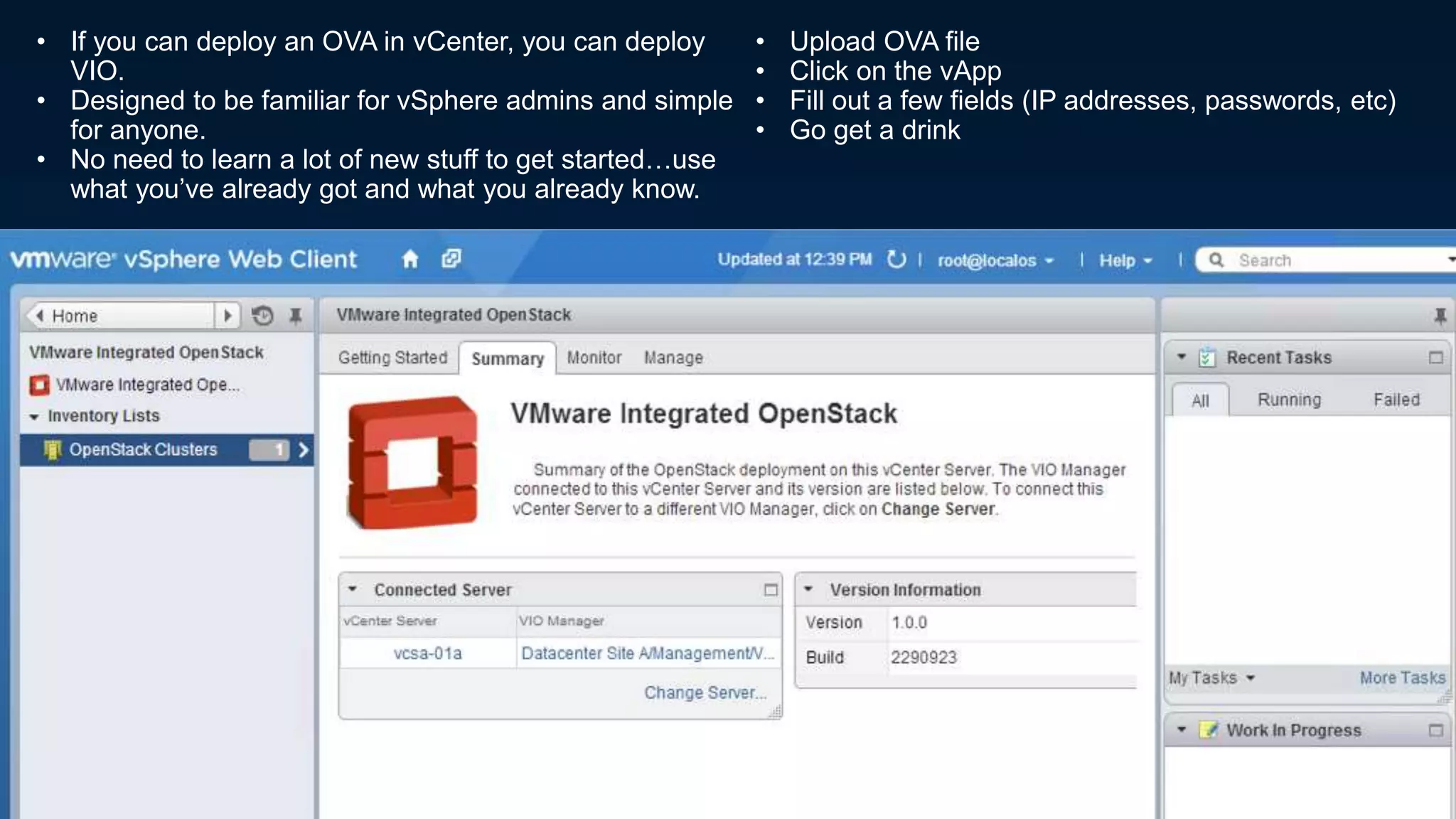Filter recent tasks by Failed
This screenshot has width=1456, height=819.
1396,400
